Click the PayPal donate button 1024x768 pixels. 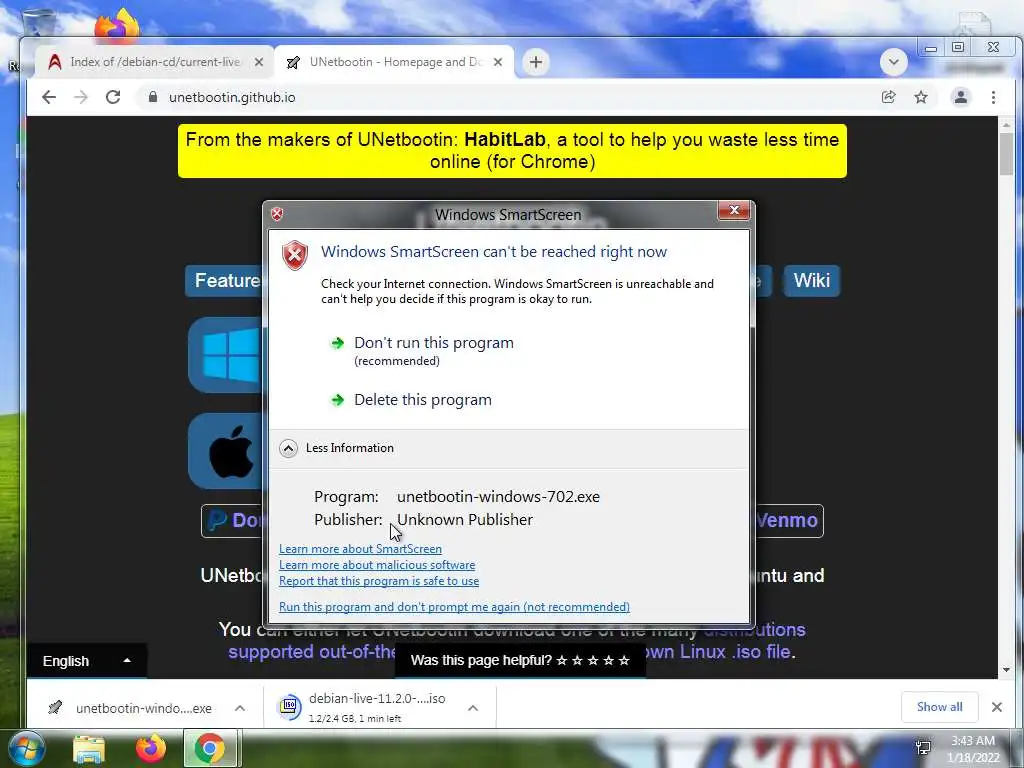[x=232, y=520]
